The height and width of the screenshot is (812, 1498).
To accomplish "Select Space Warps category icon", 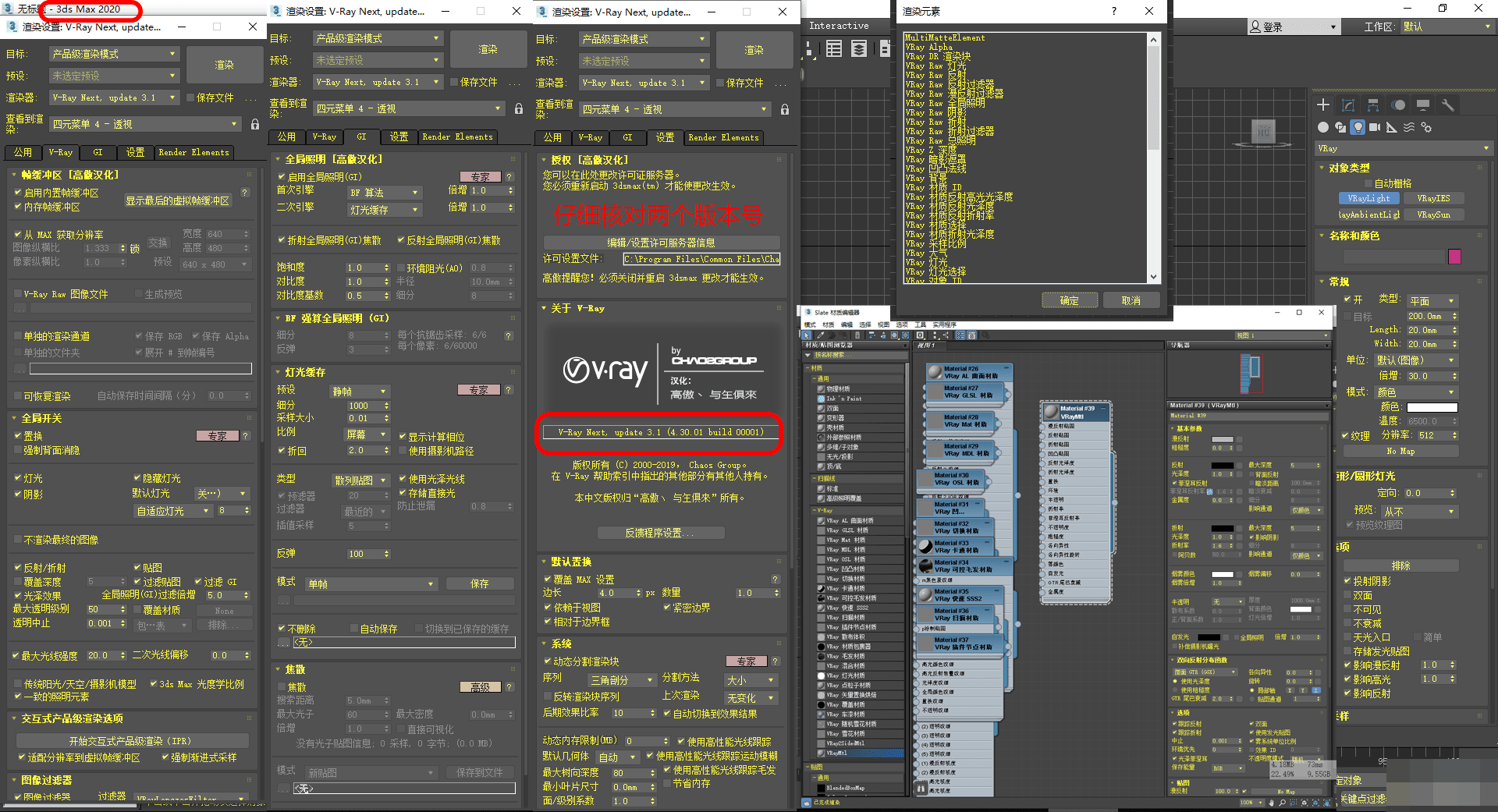I will click(1409, 127).
